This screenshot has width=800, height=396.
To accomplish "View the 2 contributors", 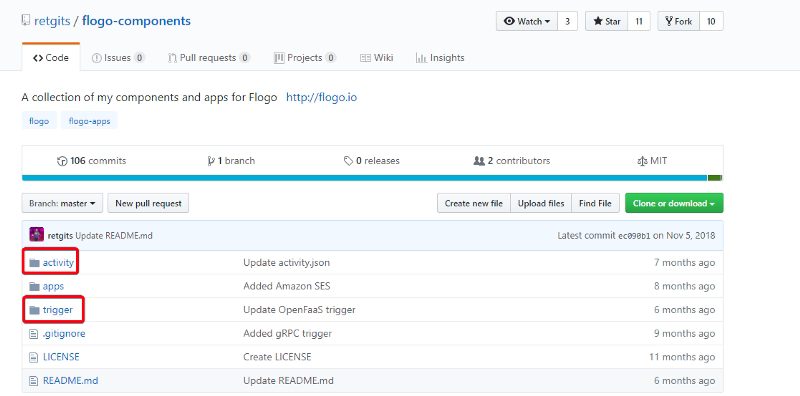I will [512, 161].
